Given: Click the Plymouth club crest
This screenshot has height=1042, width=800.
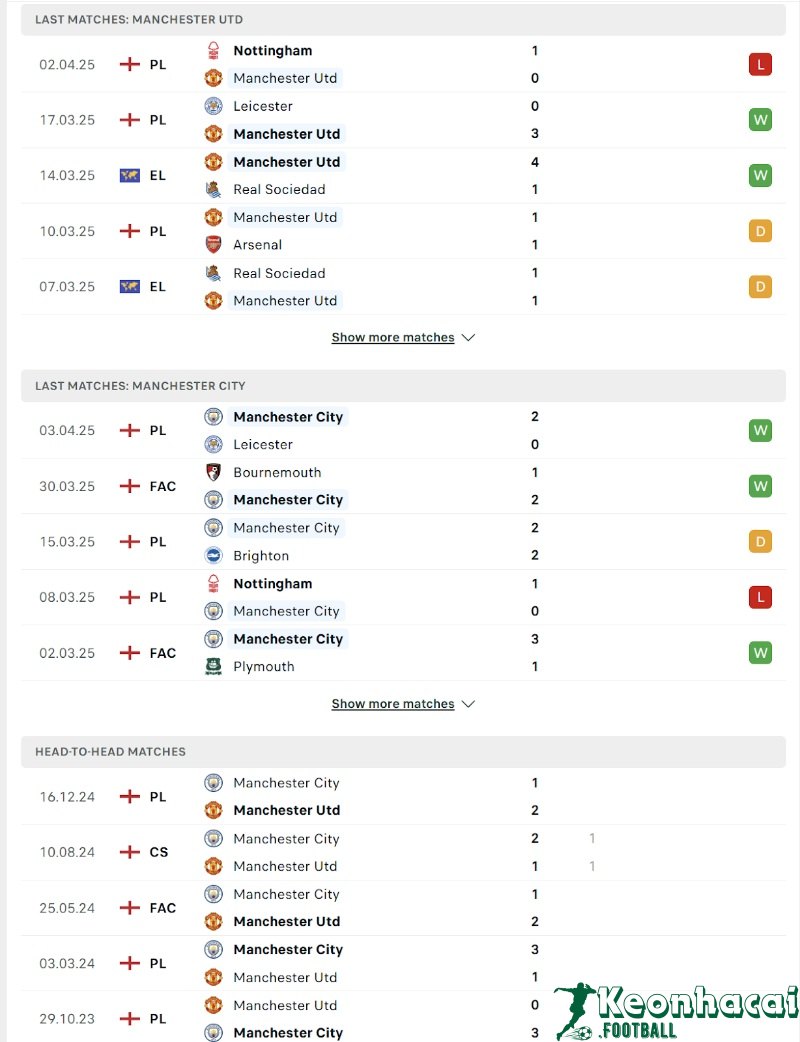Looking at the screenshot, I should point(213,667).
